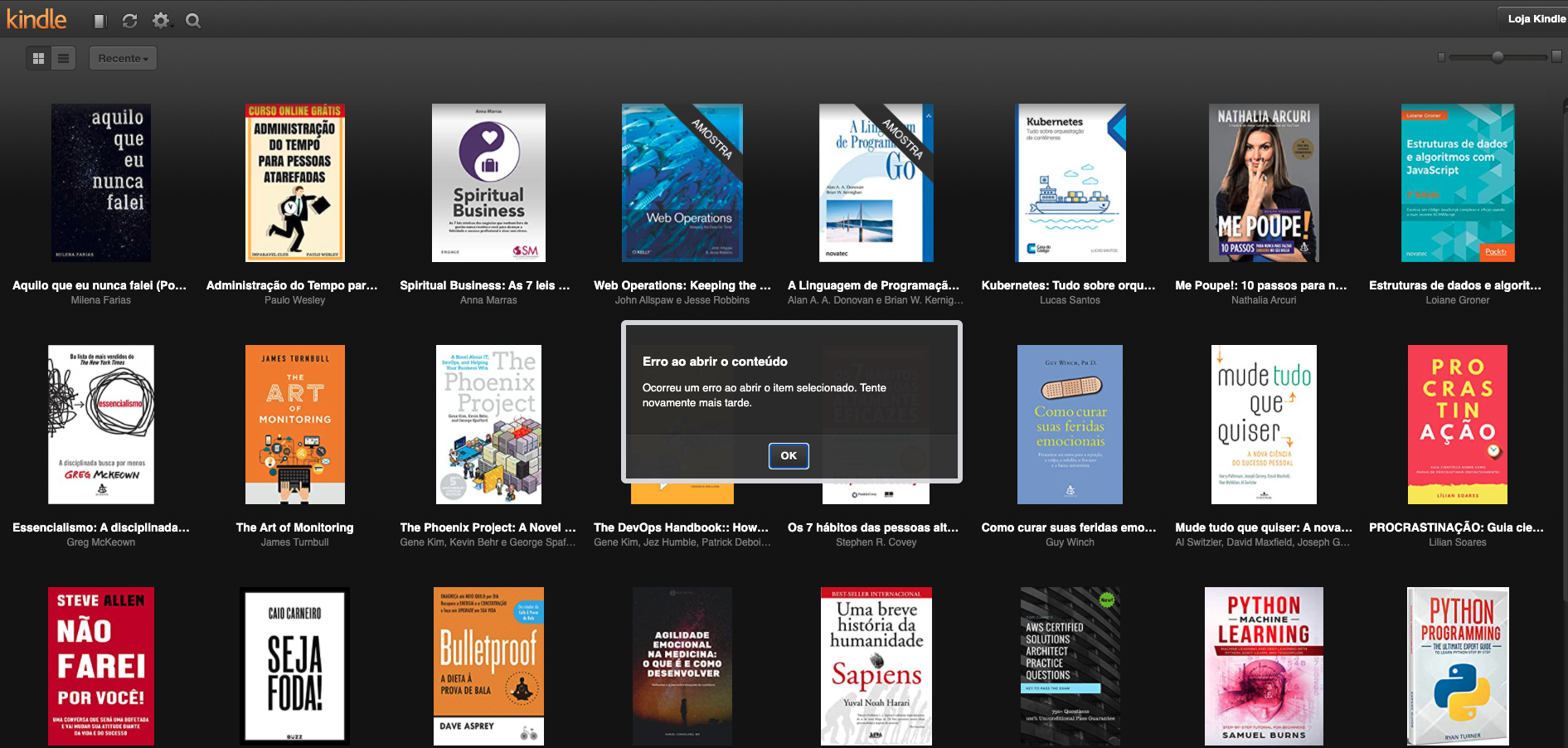
Task: Click the sync refresh icon
Action: (x=130, y=21)
